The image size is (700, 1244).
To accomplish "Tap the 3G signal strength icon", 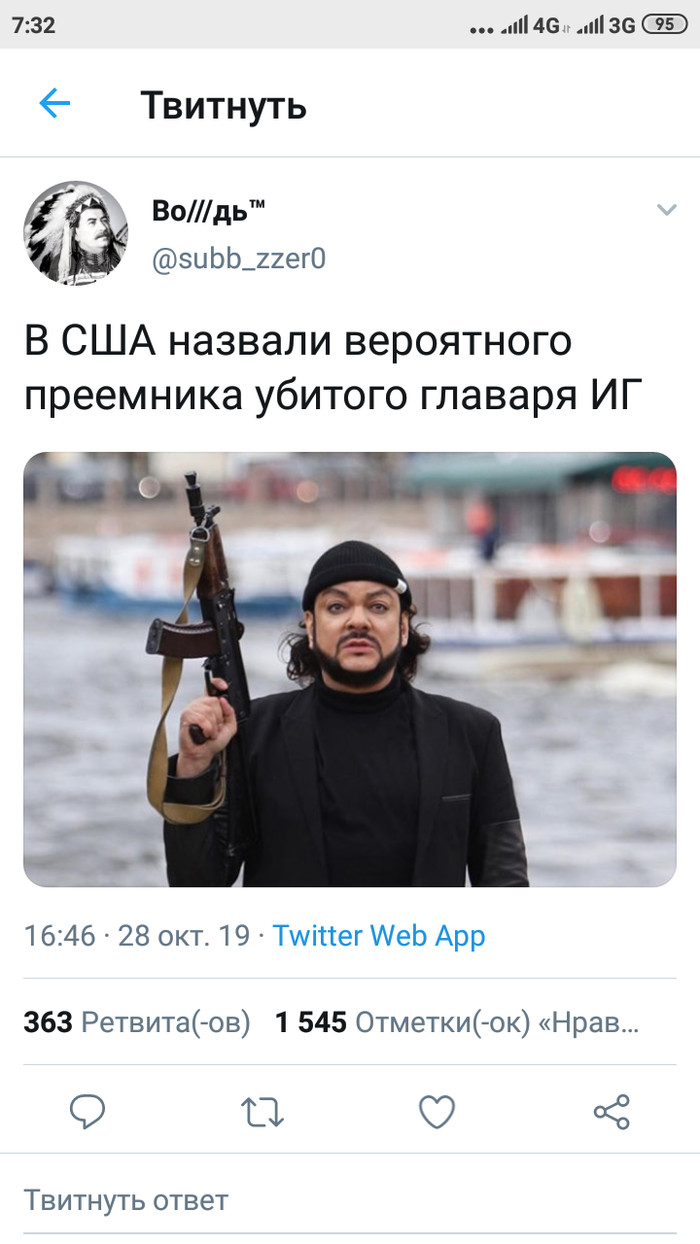I will point(607,25).
